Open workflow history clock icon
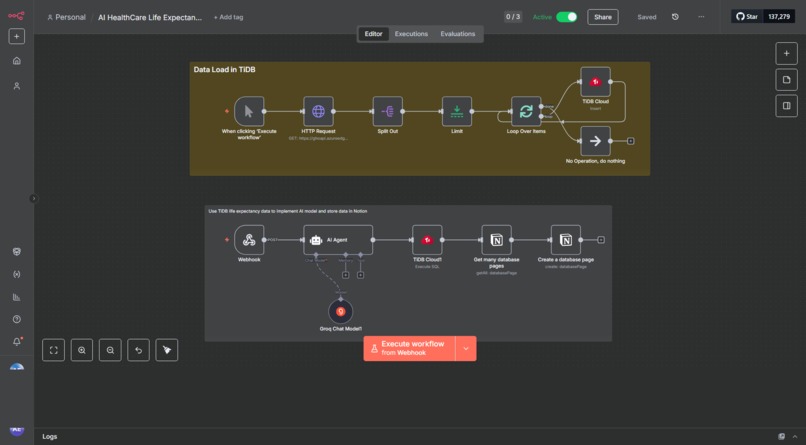The height and width of the screenshot is (445, 806). (675, 17)
